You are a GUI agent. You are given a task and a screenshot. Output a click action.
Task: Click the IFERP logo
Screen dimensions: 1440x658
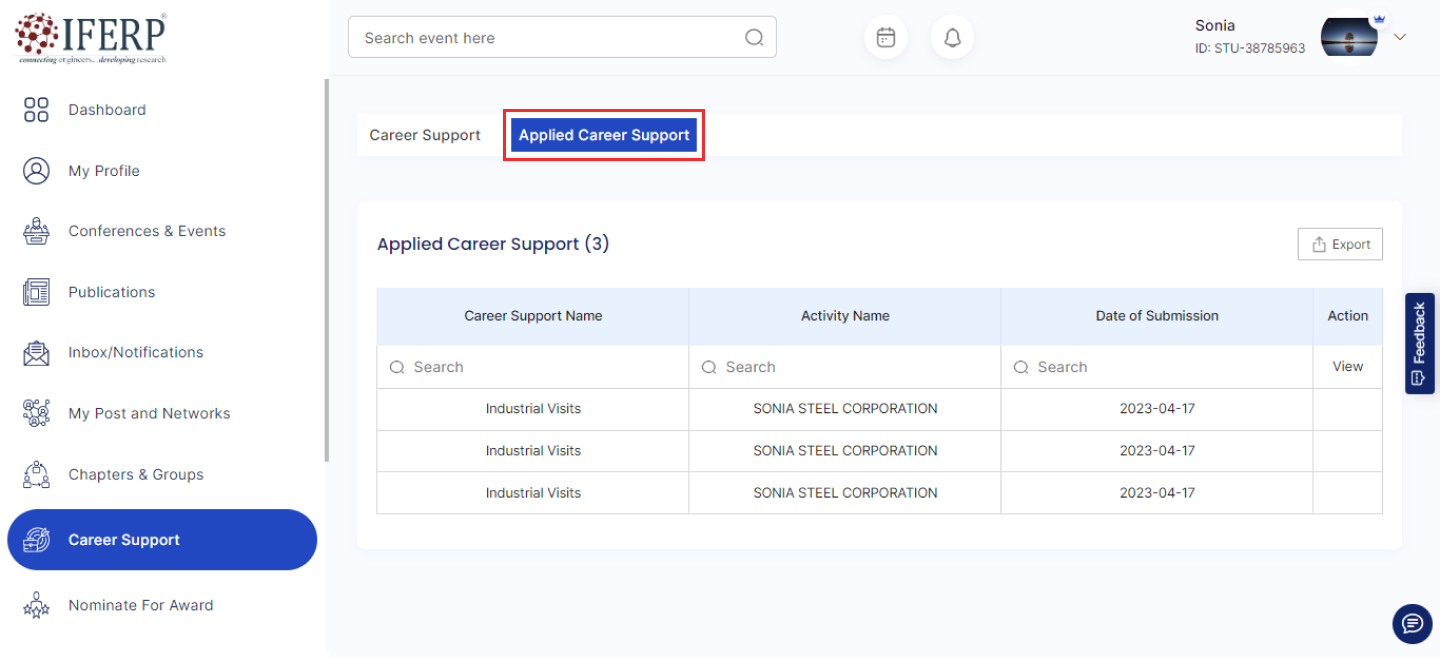click(x=91, y=38)
